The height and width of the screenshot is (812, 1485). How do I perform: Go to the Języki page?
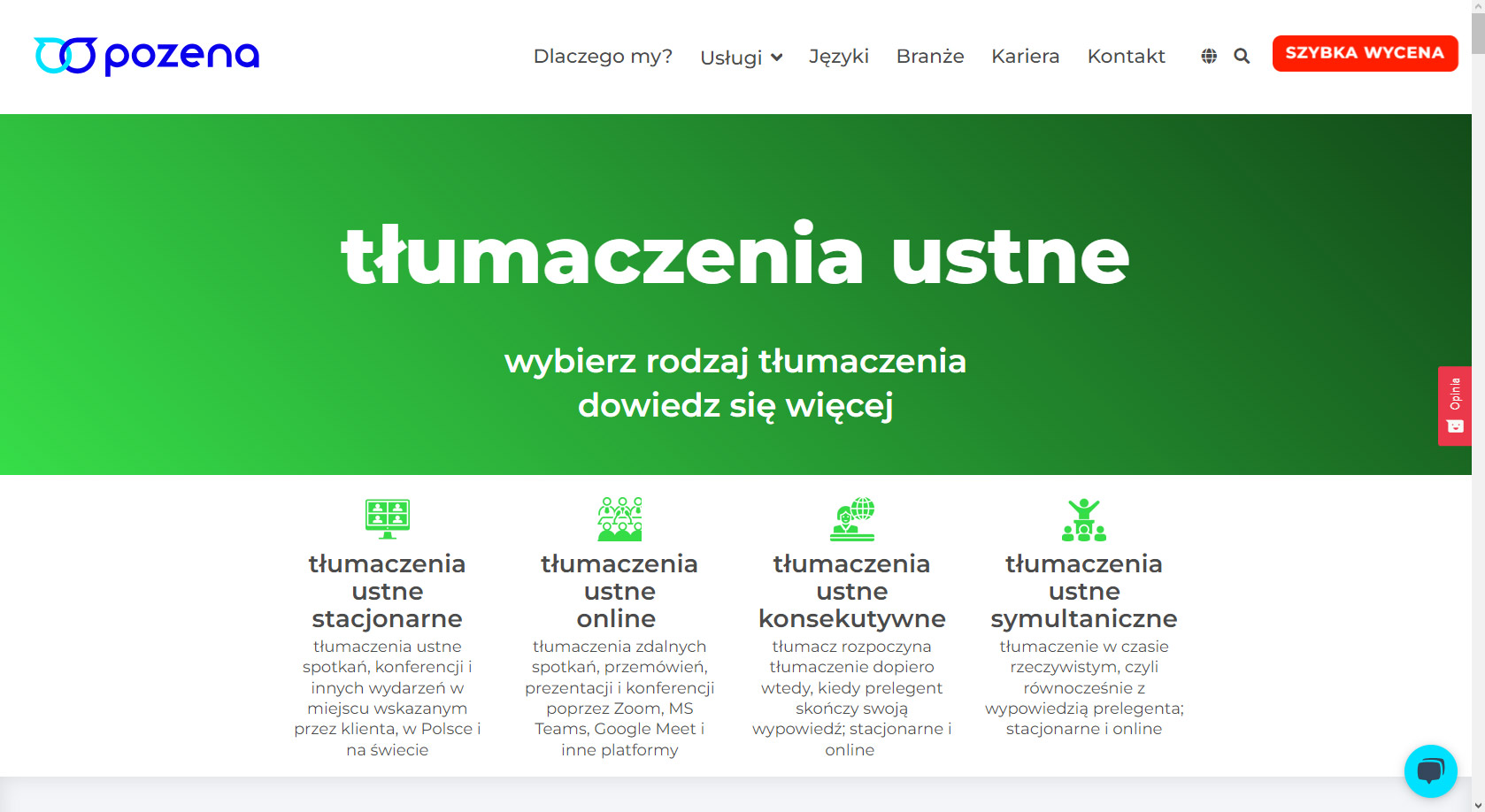click(839, 57)
